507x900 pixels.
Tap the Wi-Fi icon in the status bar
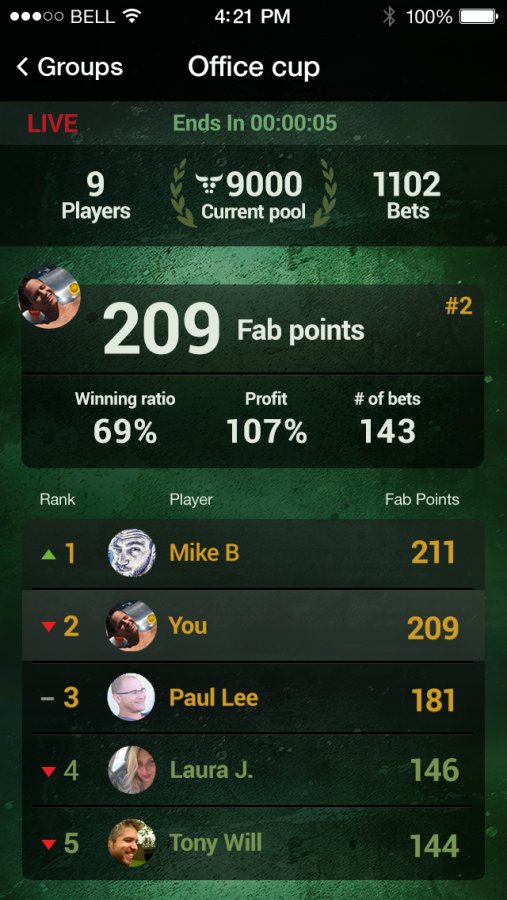click(132, 16)
